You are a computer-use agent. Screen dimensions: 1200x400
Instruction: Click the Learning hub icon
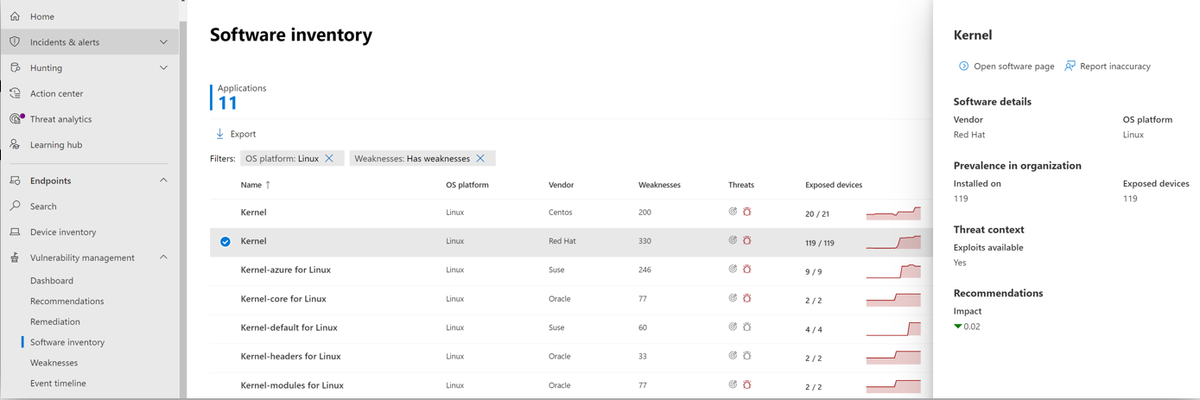(x=14, y=145)
